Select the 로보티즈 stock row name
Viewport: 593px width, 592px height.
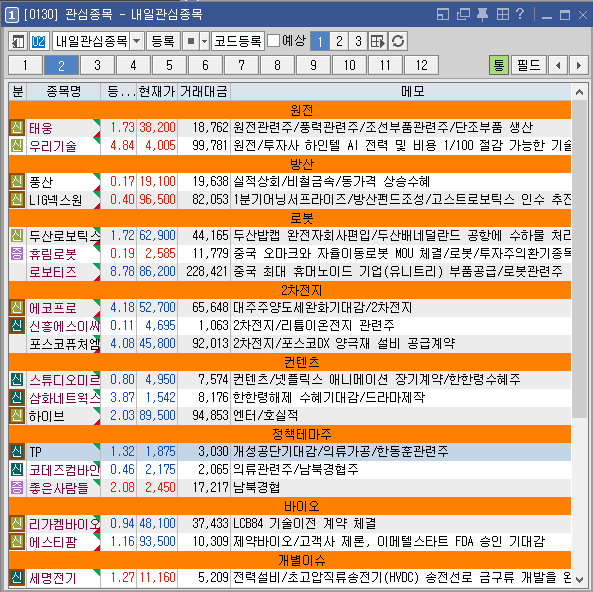click(53, 272)
